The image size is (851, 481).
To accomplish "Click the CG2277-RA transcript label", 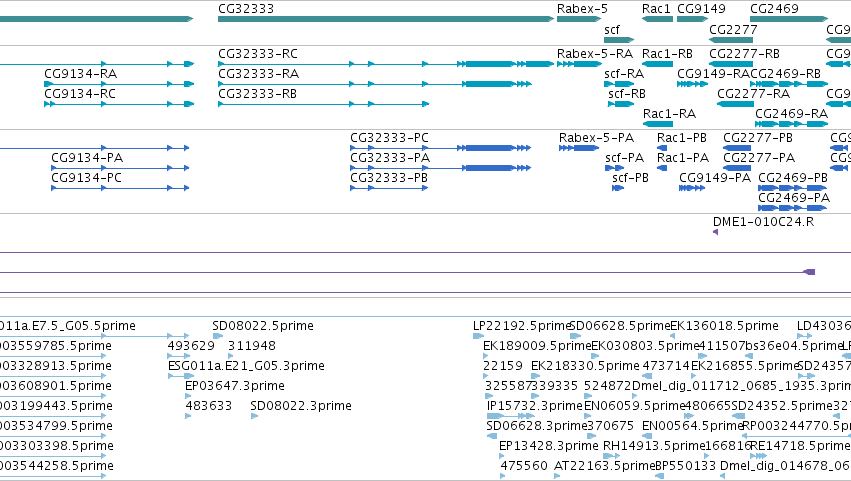I will coord(754,94).
